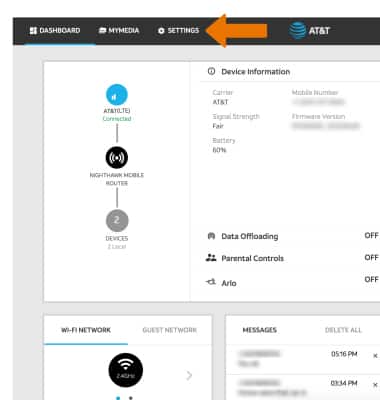
Task: Click Delete All messages
Action: pos(343,330)
